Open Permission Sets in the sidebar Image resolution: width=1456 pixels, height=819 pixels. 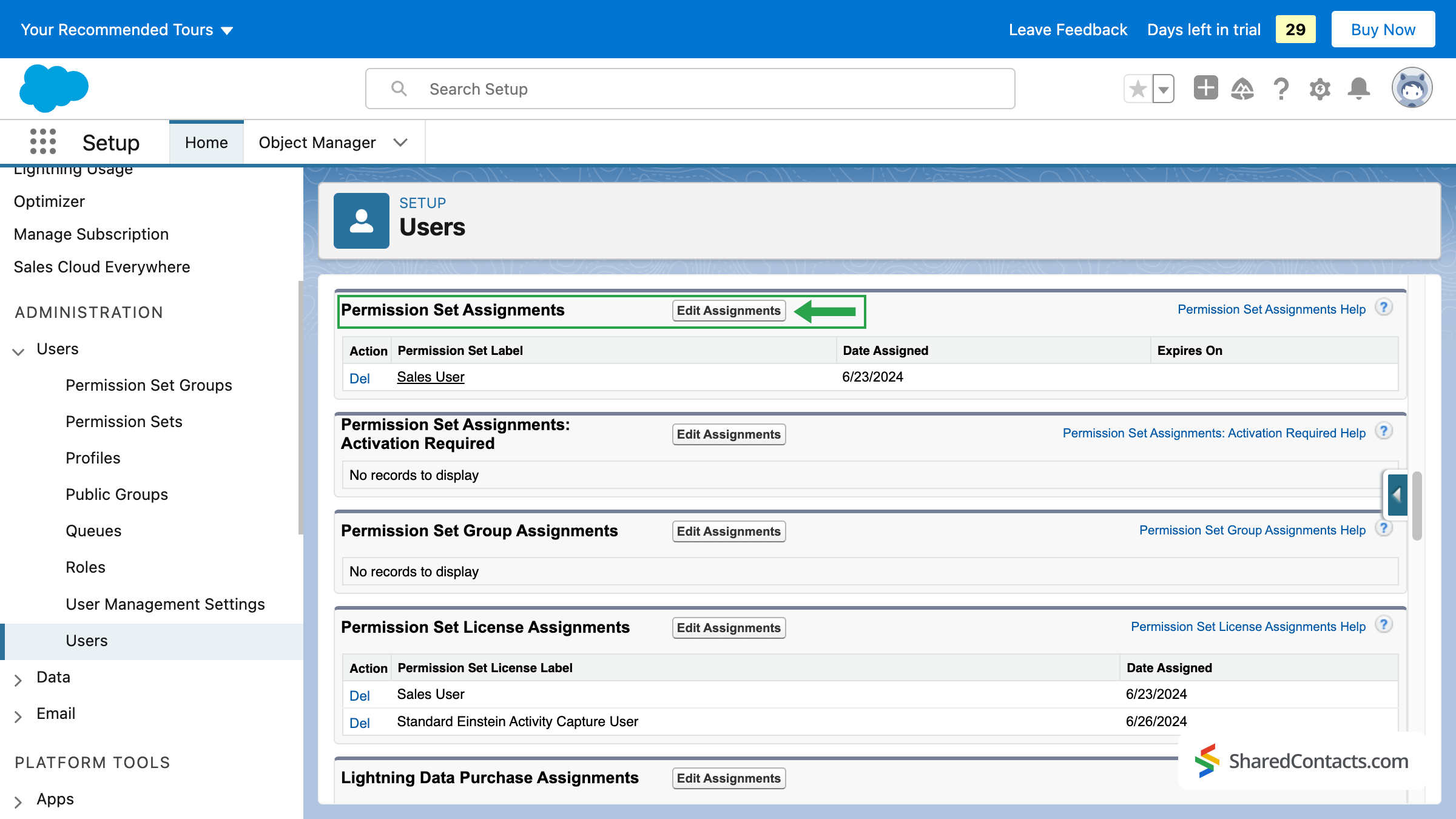tap(124, 422)
